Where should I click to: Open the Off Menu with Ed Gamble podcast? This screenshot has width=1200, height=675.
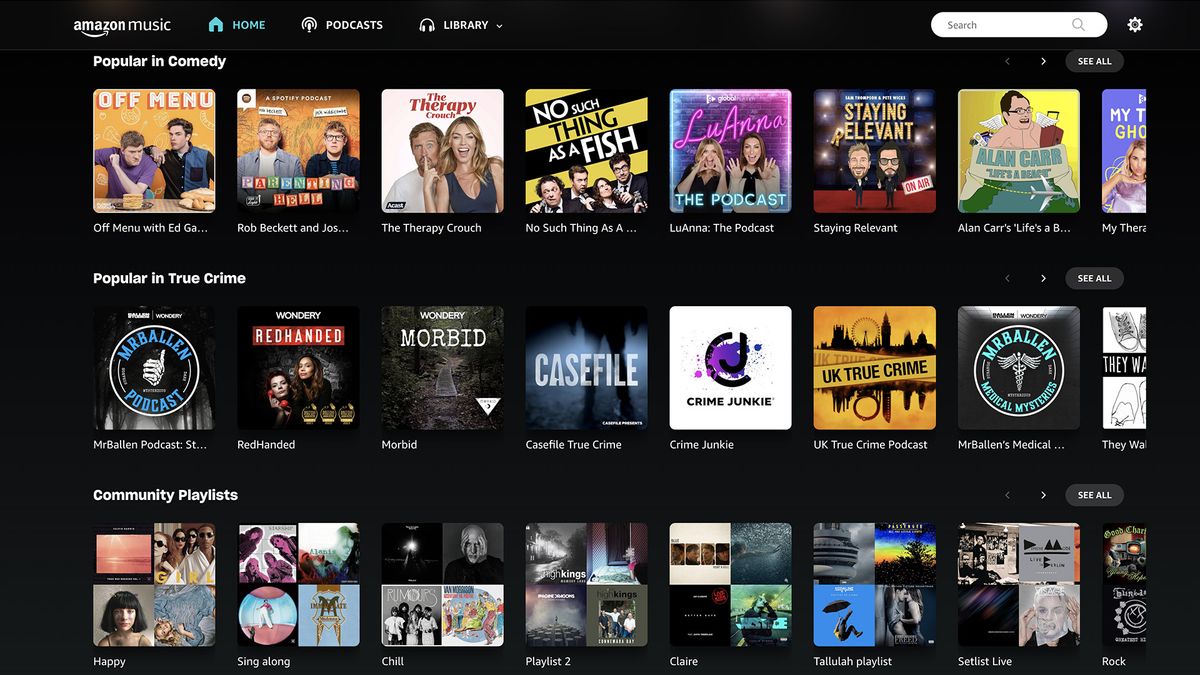[153, 150]
